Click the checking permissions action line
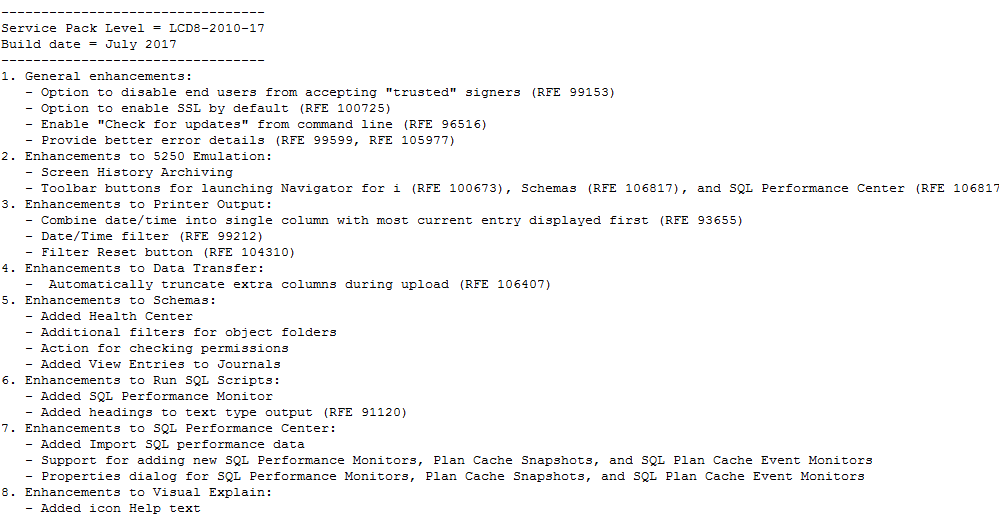999x520 pixels. (x=164, y=348)
